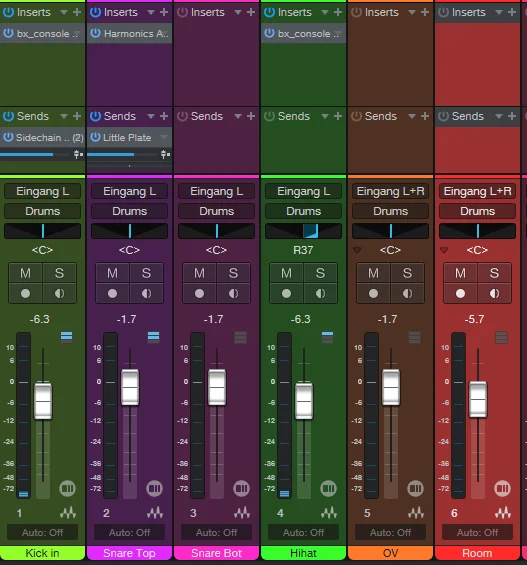Toggle meter mode icon on Snare Top channel

[153, 337]
